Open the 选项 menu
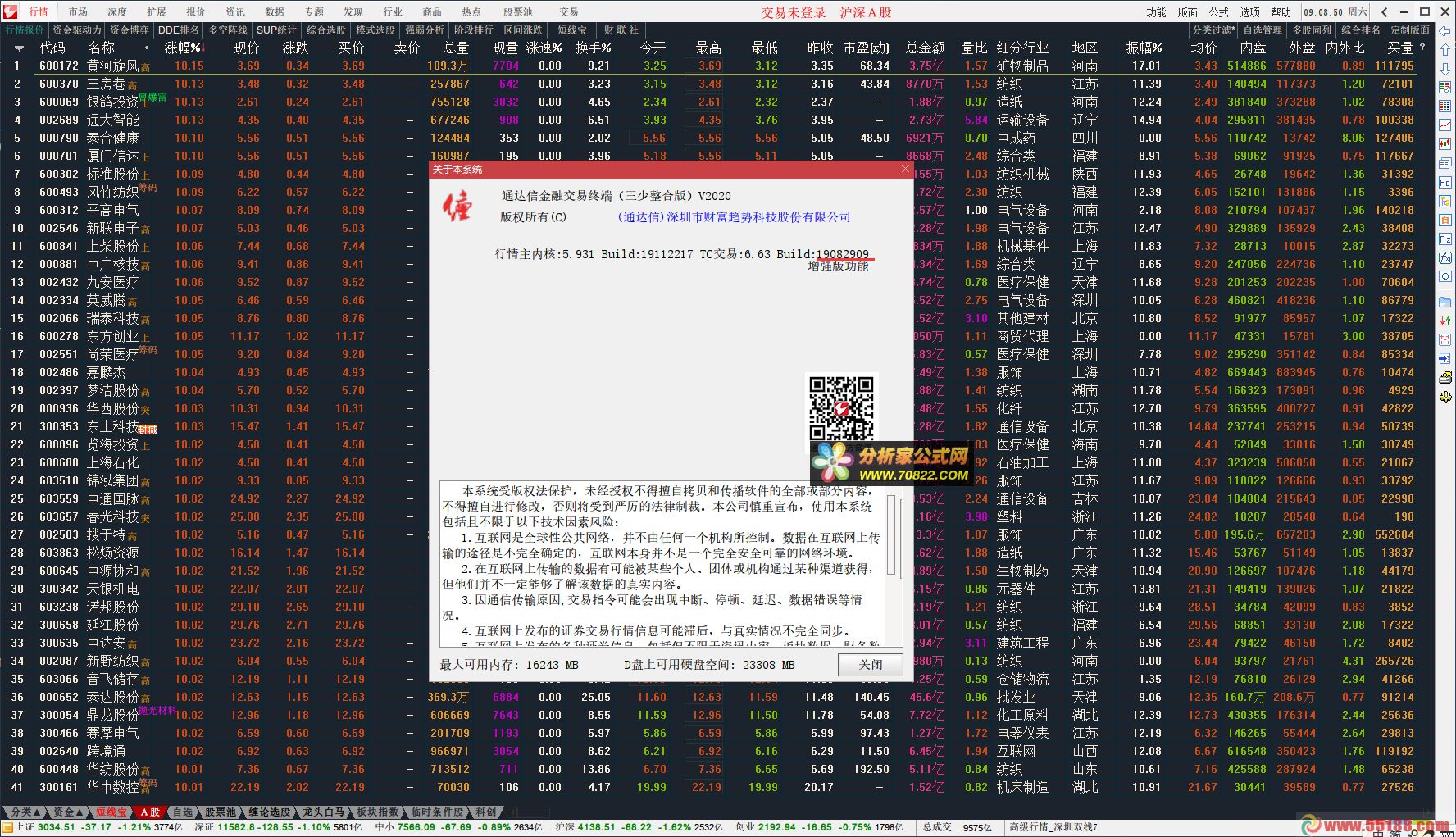The height and width of the screenshot is (837, 1456). tap(1250, 12)
